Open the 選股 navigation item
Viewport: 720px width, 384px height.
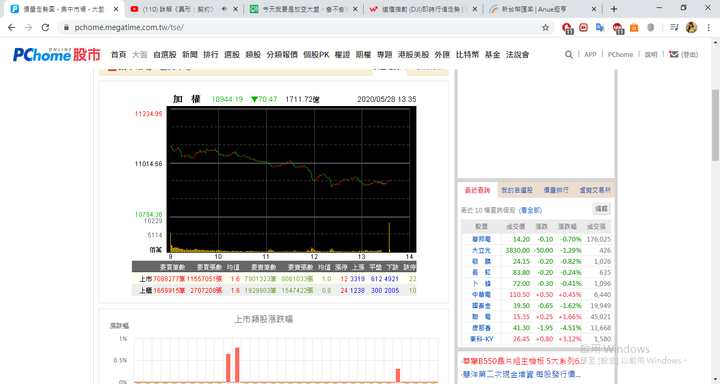click(232, 55)
